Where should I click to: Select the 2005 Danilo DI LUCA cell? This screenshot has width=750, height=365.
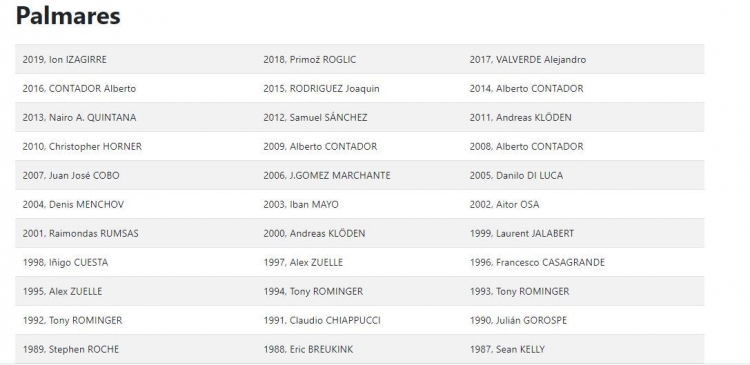pos(516,176)
